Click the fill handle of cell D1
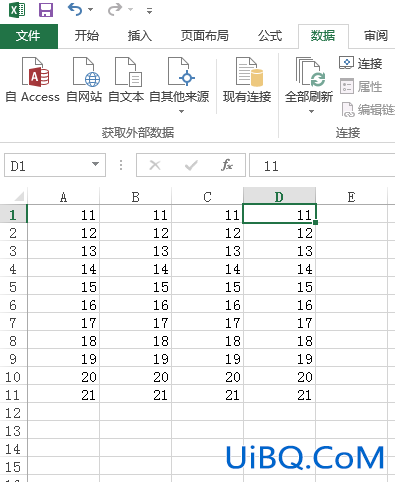395x482 pixels. coord(315,222)
